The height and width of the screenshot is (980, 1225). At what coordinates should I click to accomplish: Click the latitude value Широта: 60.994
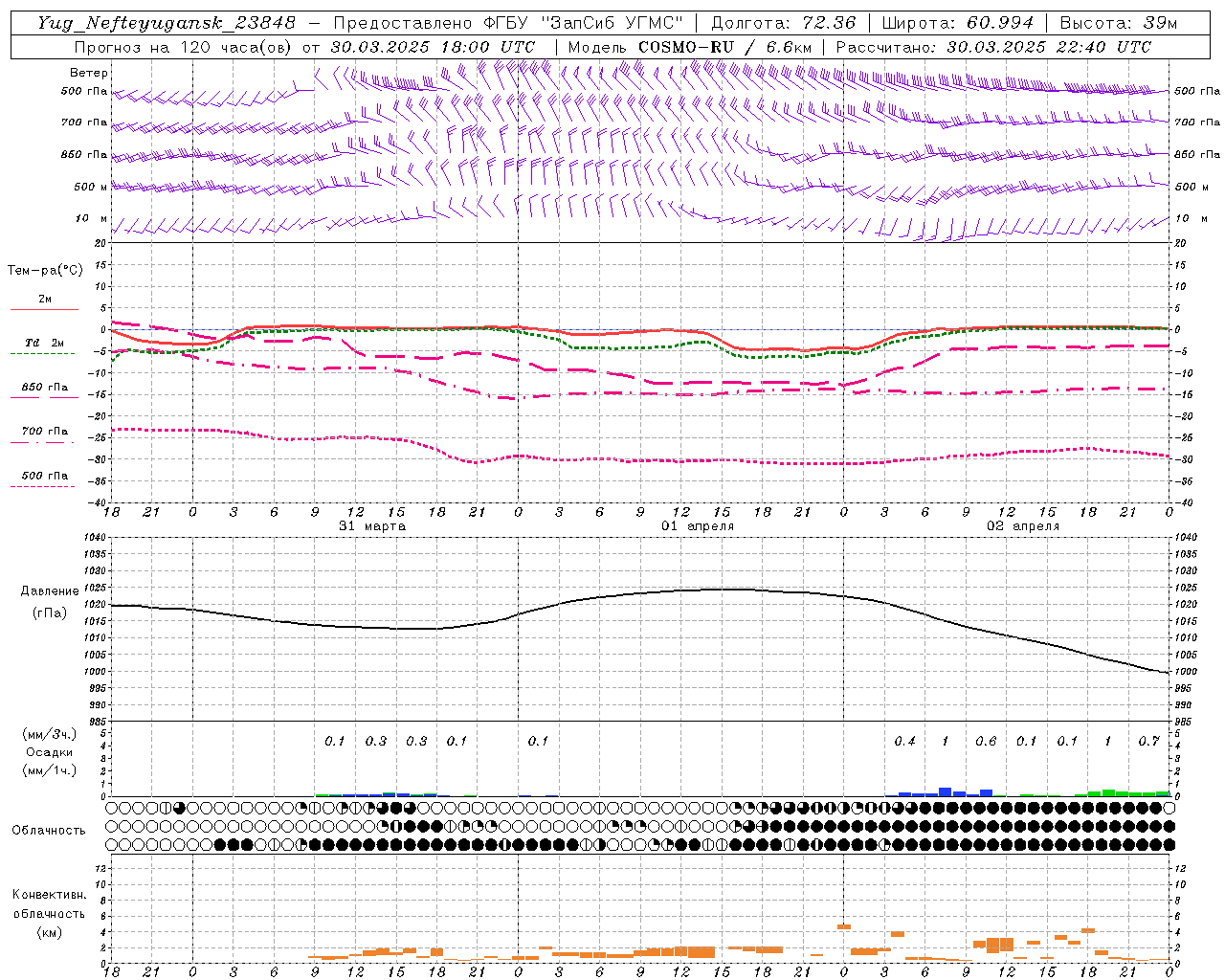pos(957,23)
